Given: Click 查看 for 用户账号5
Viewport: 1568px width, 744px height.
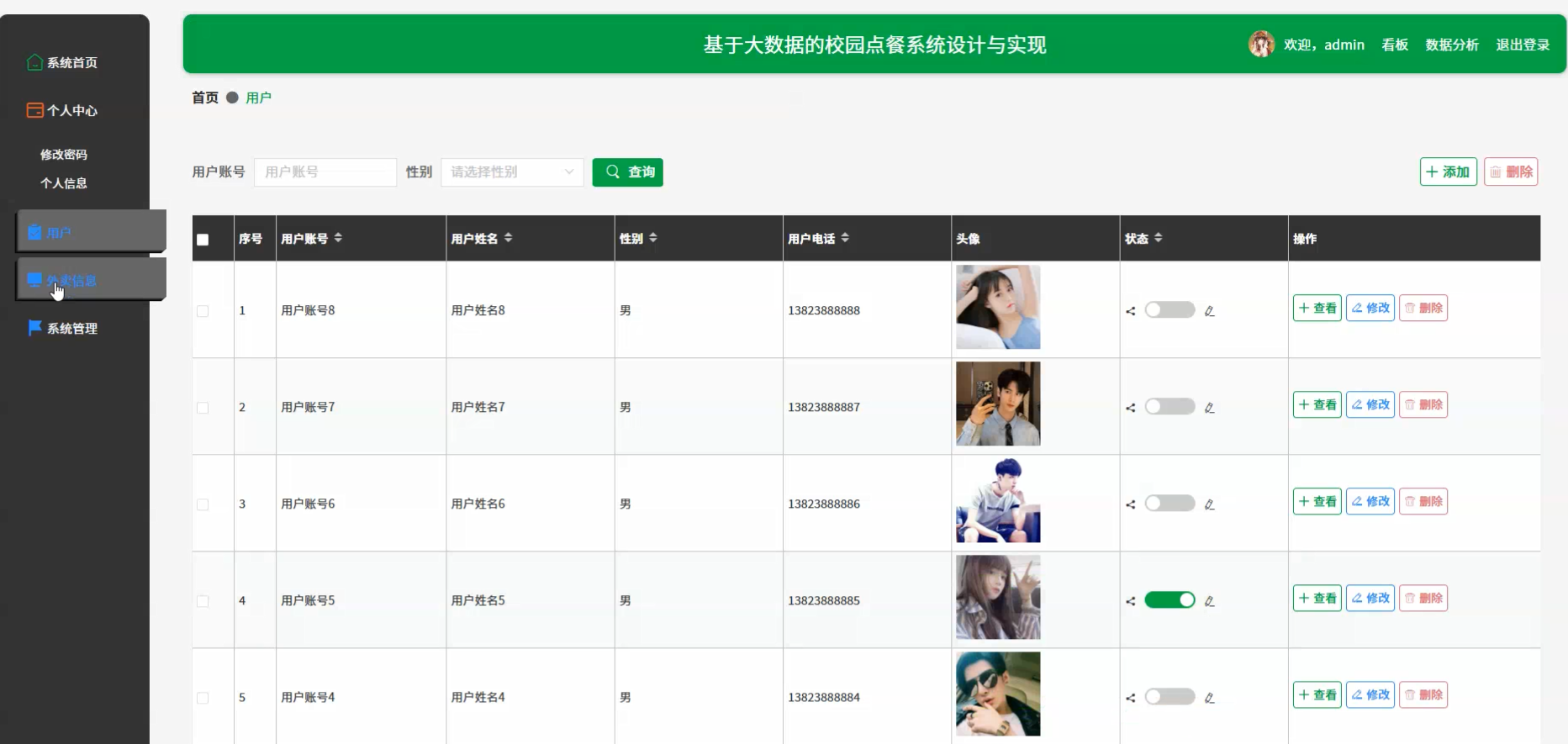Looking at the screenshot, I should click(x=1317, y=598).
